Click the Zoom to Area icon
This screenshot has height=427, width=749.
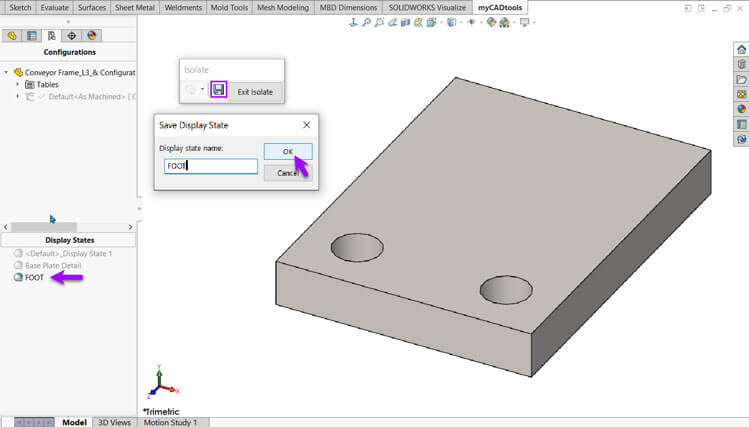click(x=379, y=22)
